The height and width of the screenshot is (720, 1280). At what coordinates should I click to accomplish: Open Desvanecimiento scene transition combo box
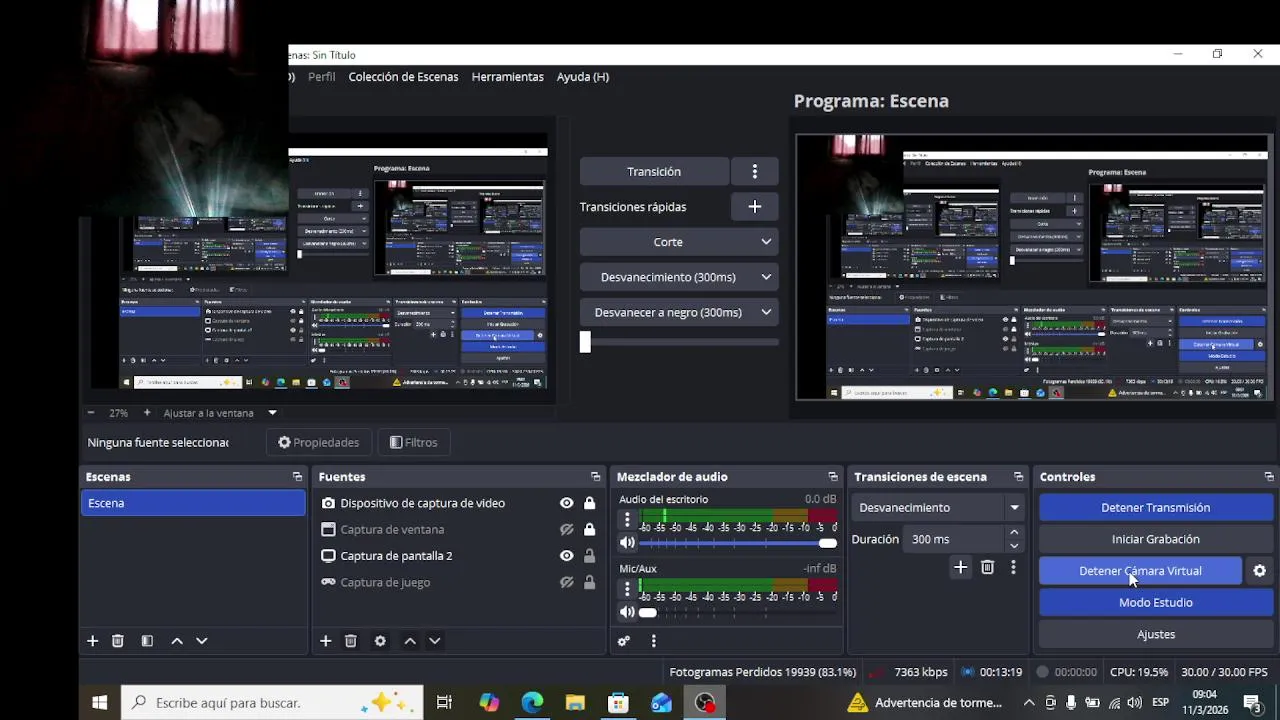pyautogui.click(x=938, y=508)
